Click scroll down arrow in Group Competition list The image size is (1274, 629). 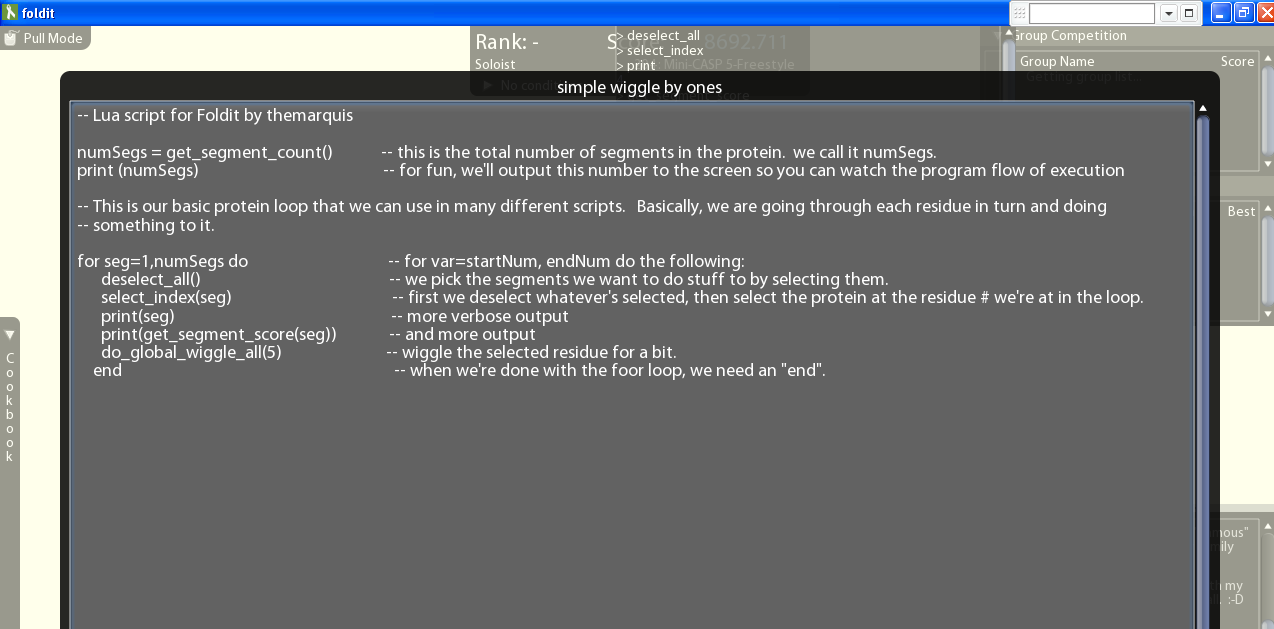click(1267, 163)
